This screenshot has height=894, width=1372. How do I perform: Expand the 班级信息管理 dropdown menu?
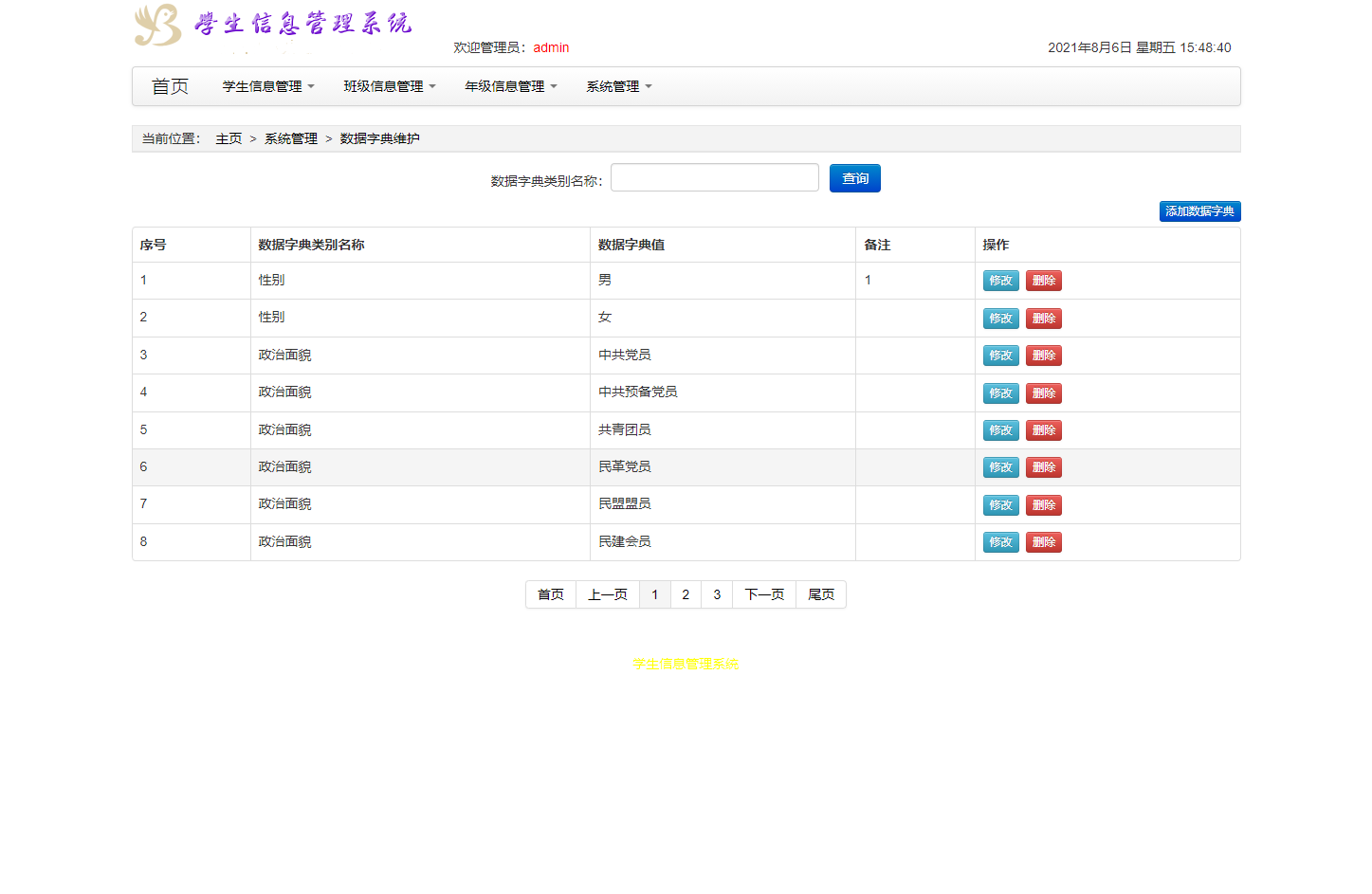pos(389,85)
